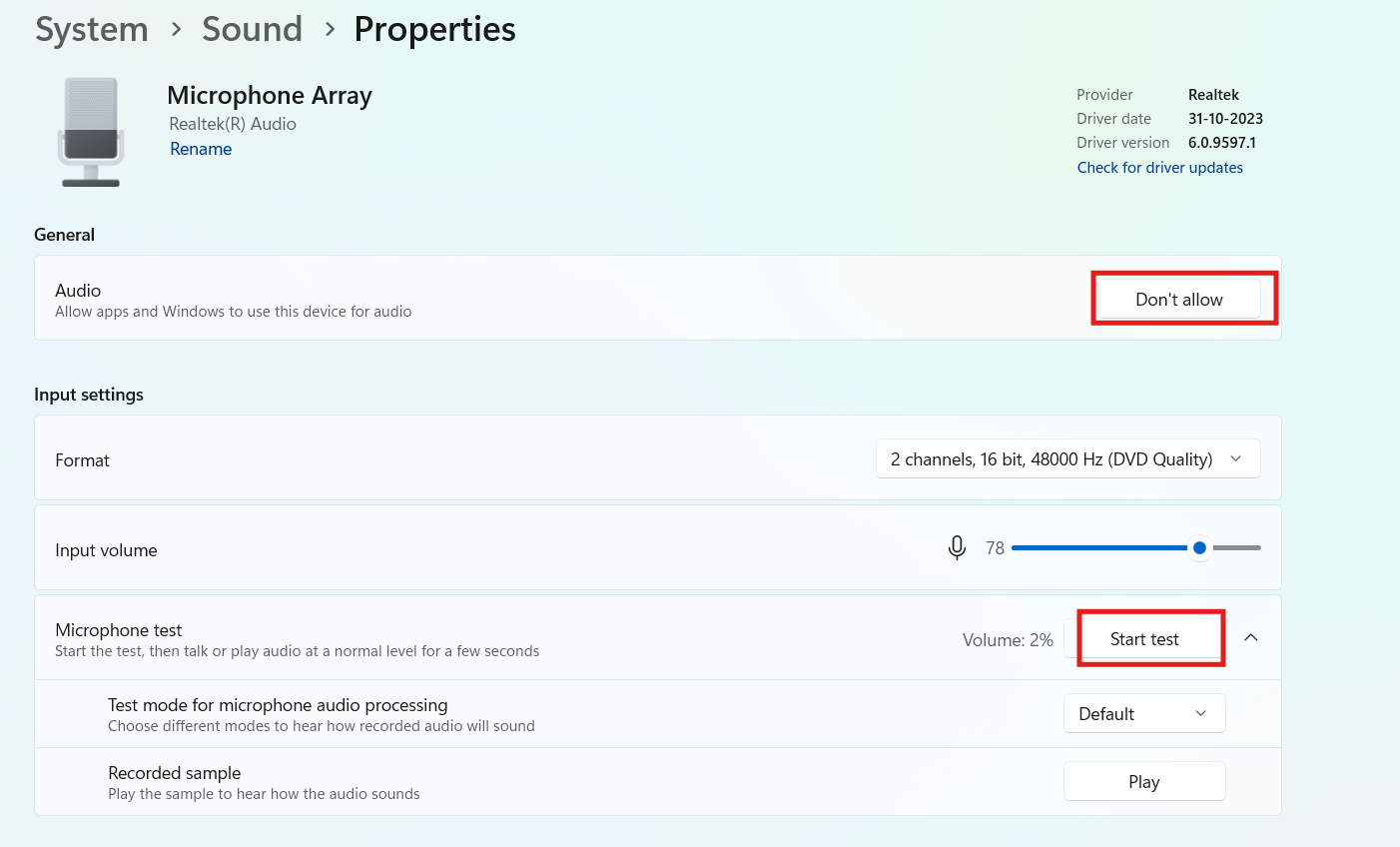
Task: Click the chevron on the Format dropdown
Action: 1236,458
